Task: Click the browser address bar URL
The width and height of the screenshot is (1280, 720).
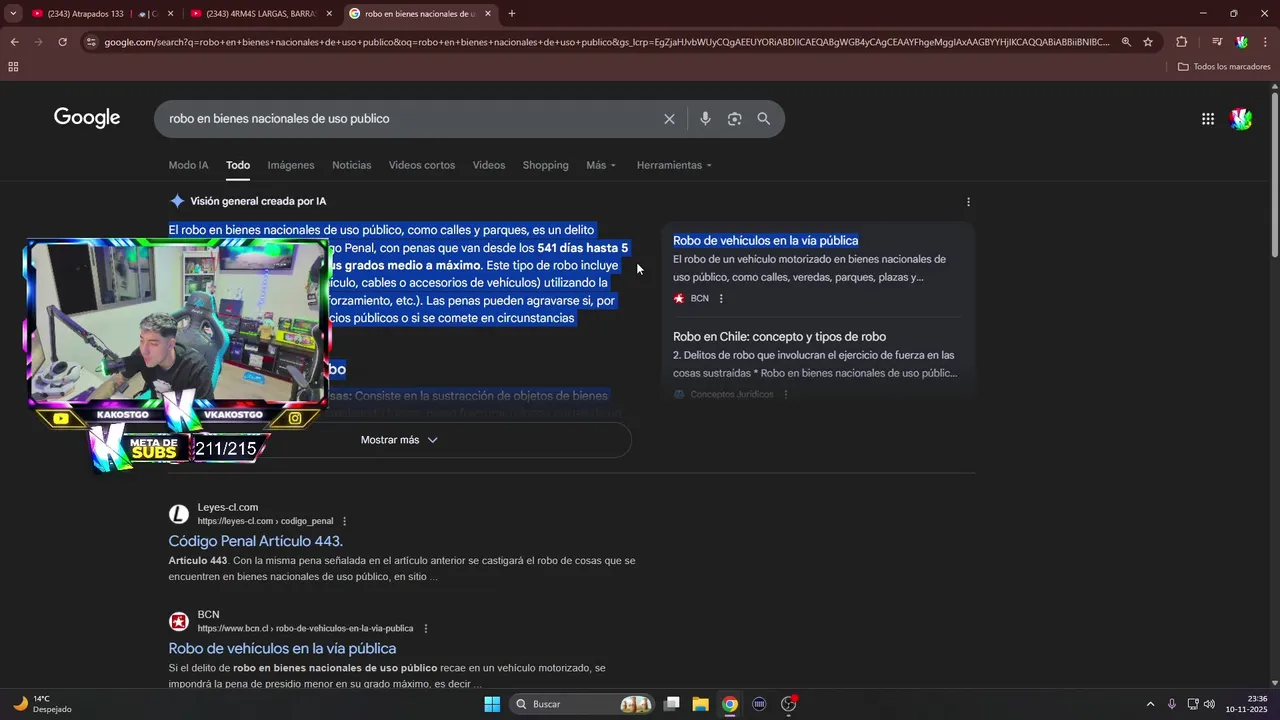Action: (x=605, y=42)
